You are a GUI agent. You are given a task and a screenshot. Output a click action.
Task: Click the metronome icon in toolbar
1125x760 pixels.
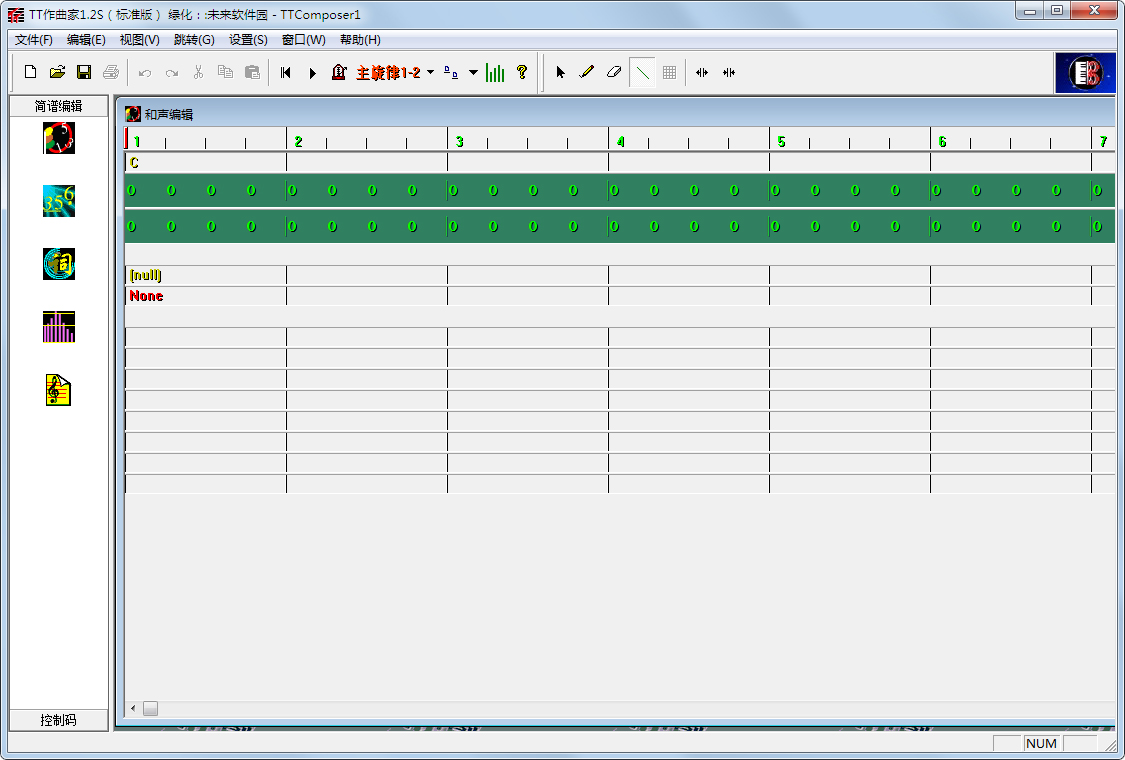[x=339, y=72]
